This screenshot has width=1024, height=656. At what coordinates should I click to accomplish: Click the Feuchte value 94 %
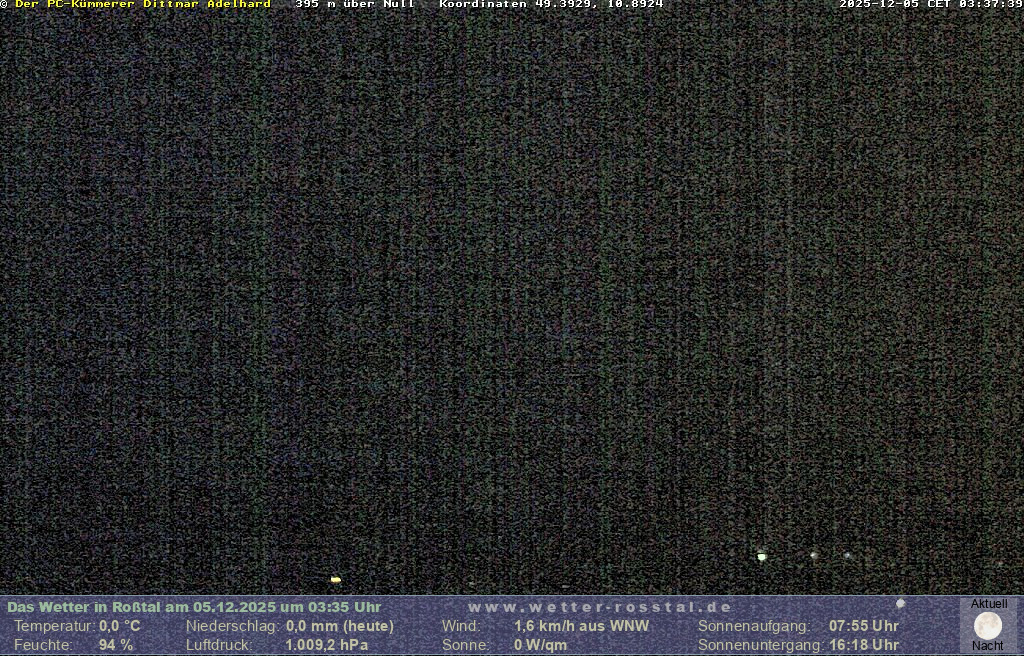(x=116, y=645)
